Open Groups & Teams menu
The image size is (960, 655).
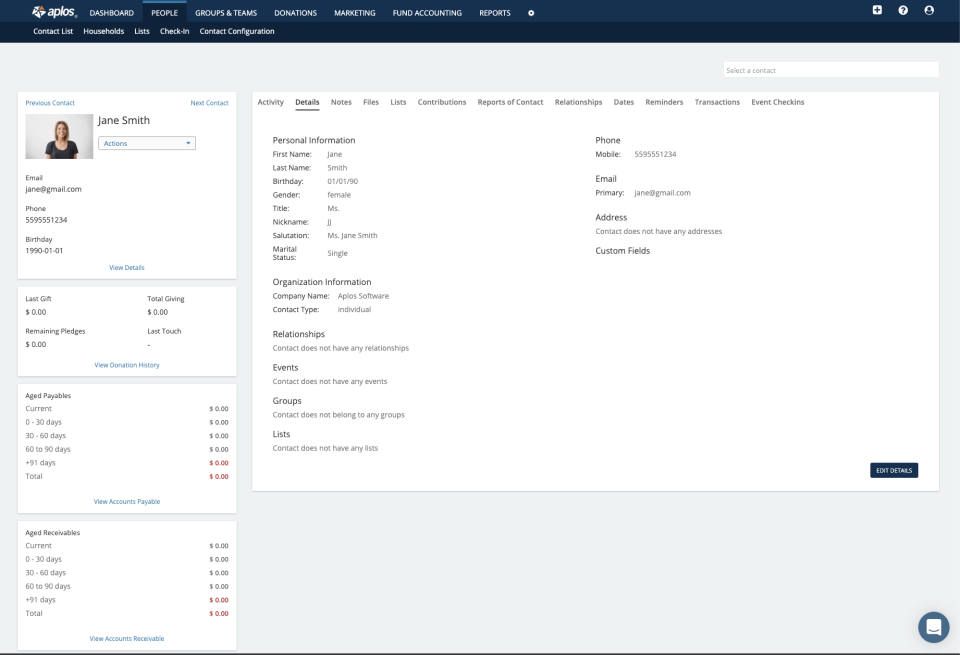click(x=226, y=13)
